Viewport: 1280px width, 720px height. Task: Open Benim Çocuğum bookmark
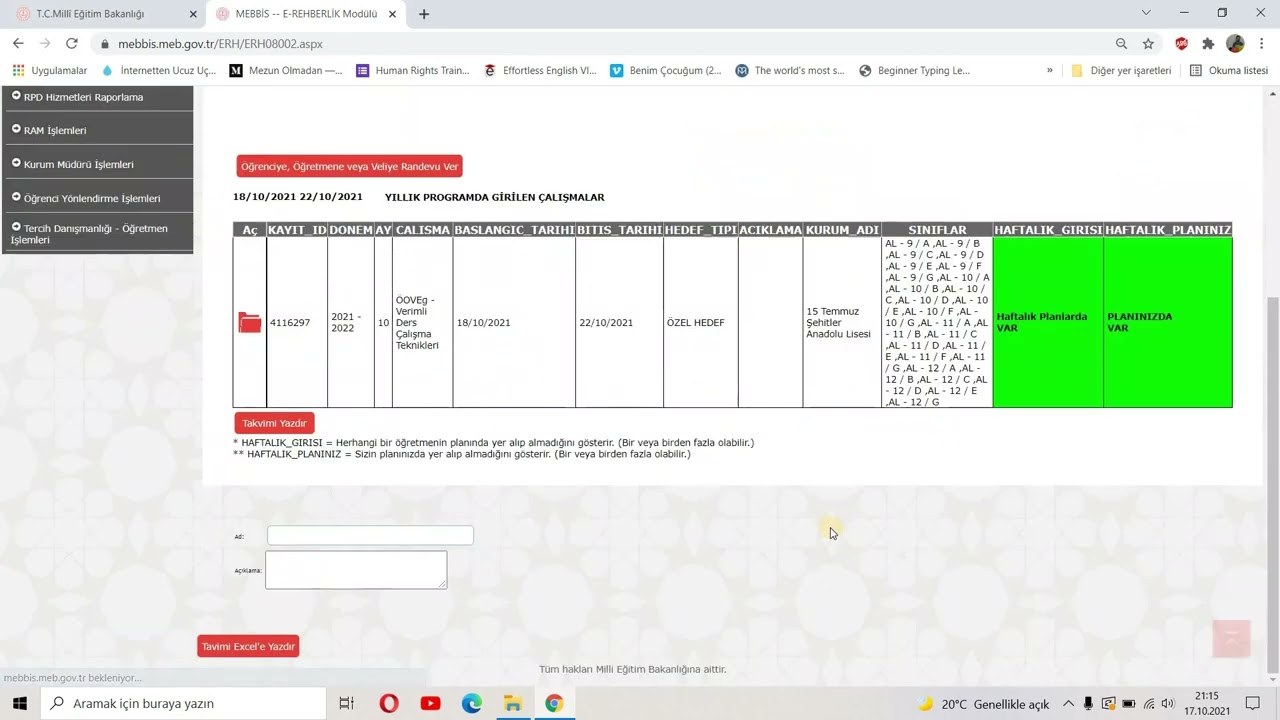[666, 71]
